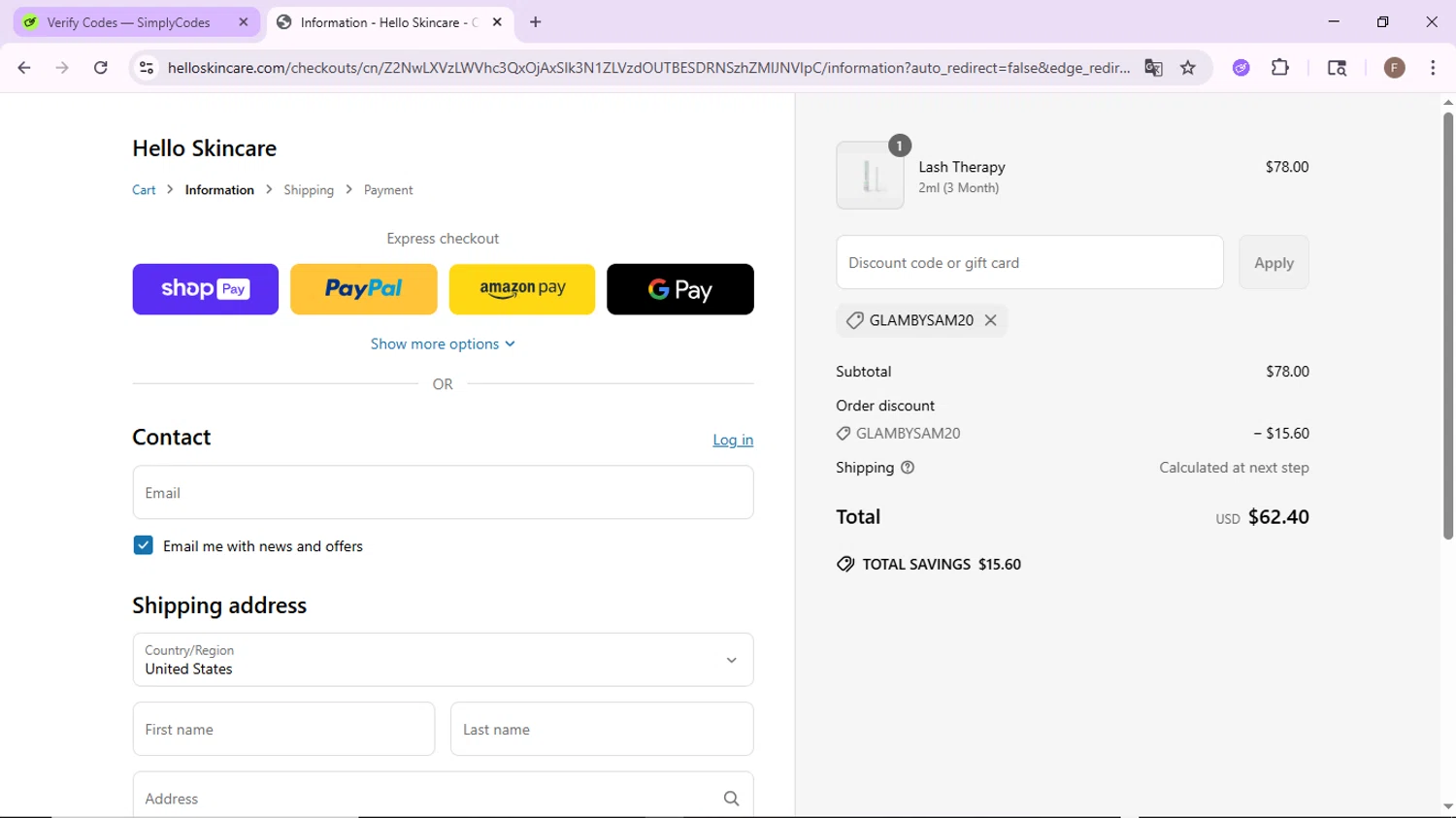Screen dimensions: 1456x818
Task: Bookmark this page with star icon
Action: coord(1188,68)
